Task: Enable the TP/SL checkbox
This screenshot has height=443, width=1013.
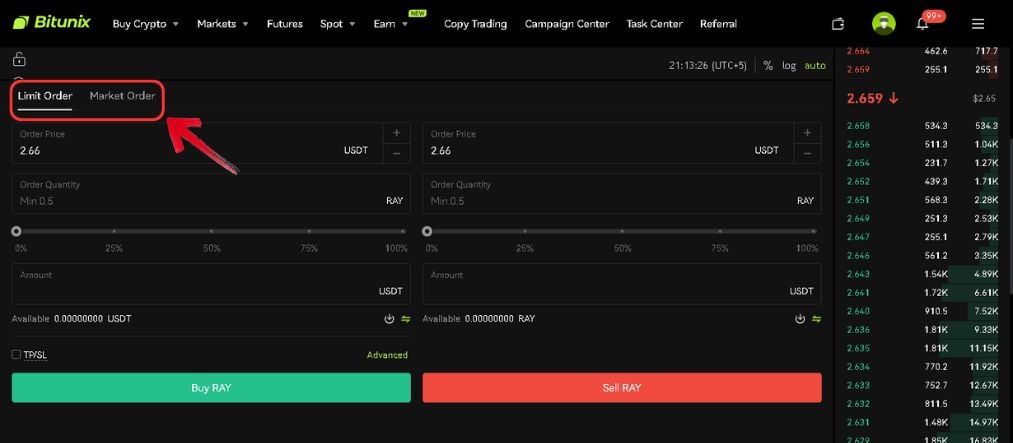Action: [16, 355]
